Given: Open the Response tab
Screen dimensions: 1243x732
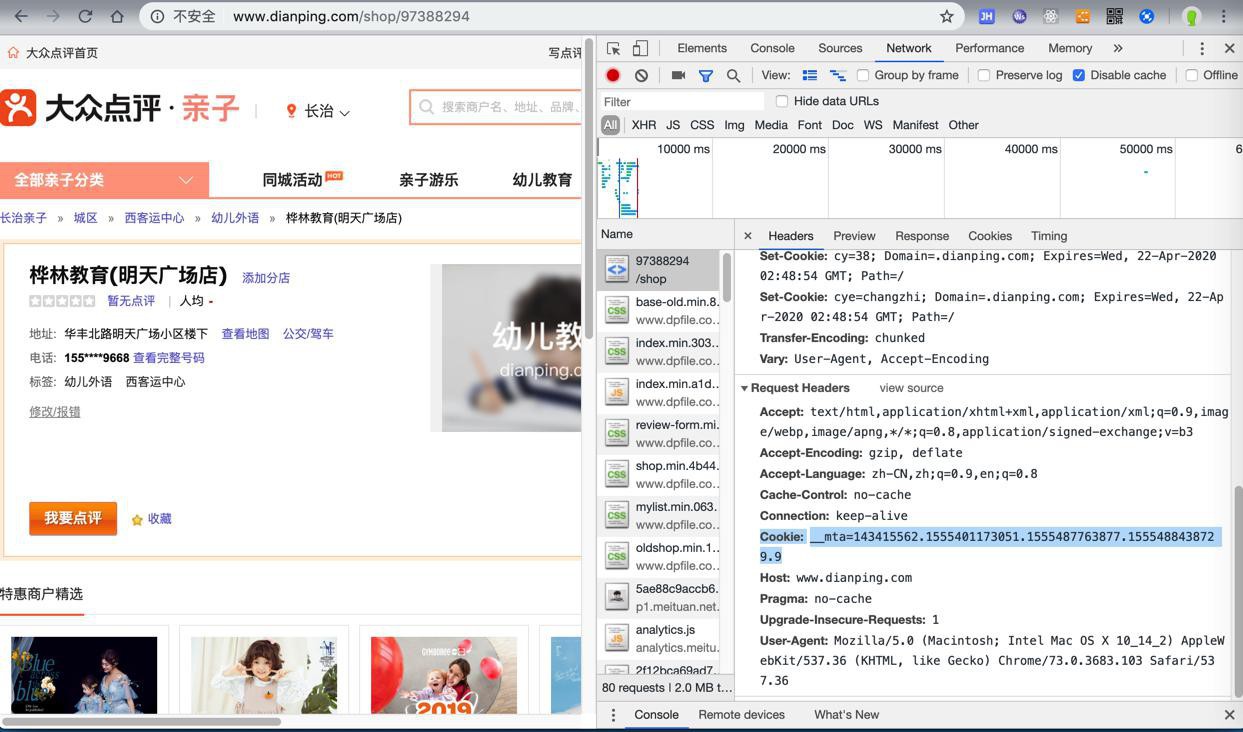Looking at the screenshot, I should 922,236.
